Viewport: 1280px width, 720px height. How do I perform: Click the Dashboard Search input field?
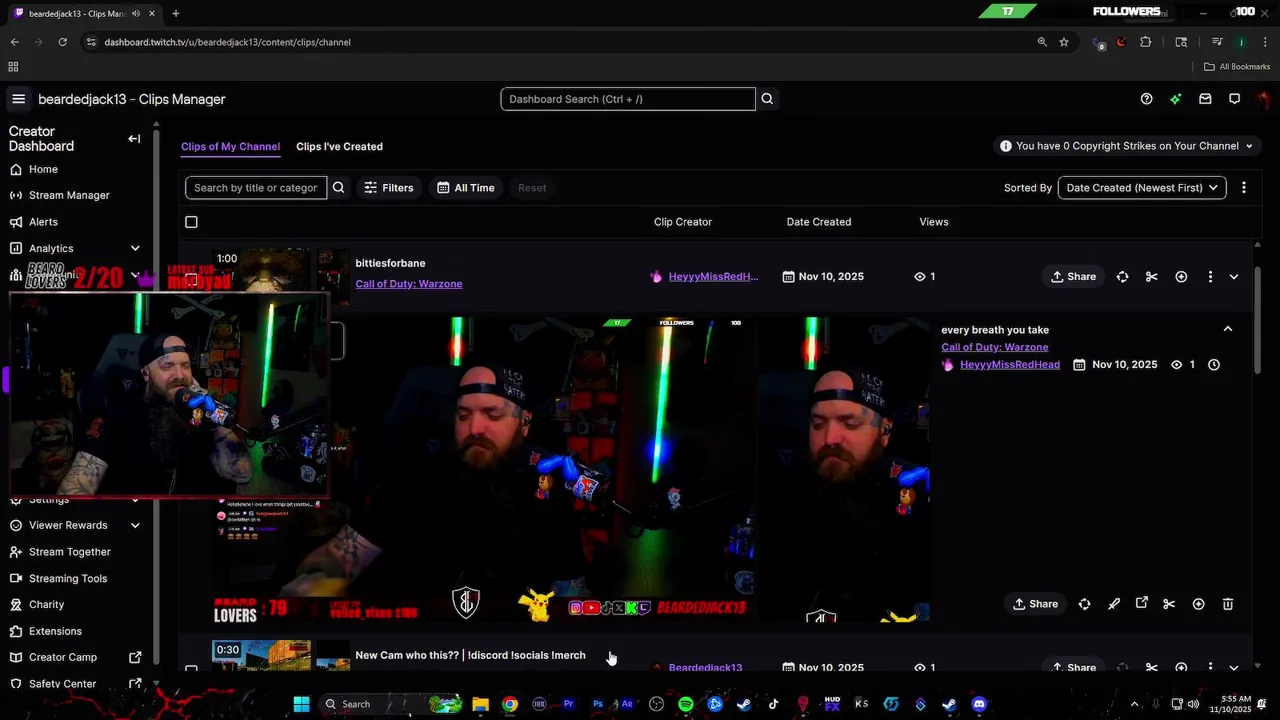click(628, 99)
